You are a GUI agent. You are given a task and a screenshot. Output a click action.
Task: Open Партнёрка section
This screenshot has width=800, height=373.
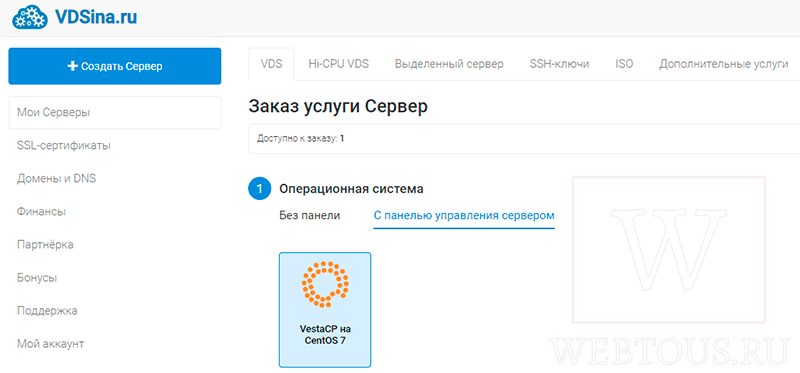[45, 244]
